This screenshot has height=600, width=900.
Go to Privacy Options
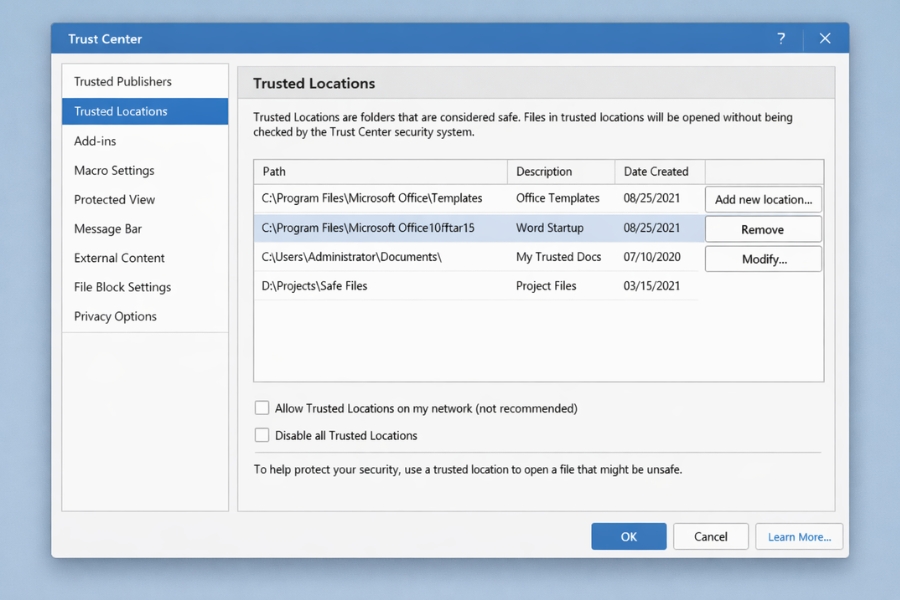point(115,316)
